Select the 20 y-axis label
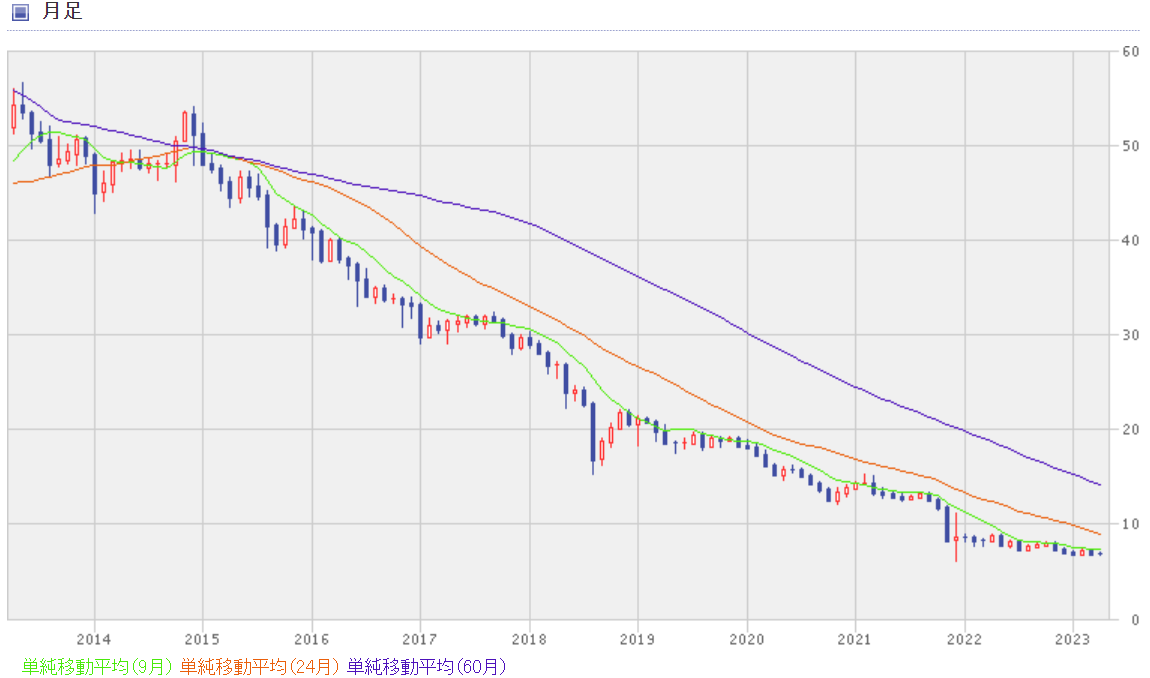Image resolution: width=1150 pixels, height=678 pixels. (x=1131, y=430)
